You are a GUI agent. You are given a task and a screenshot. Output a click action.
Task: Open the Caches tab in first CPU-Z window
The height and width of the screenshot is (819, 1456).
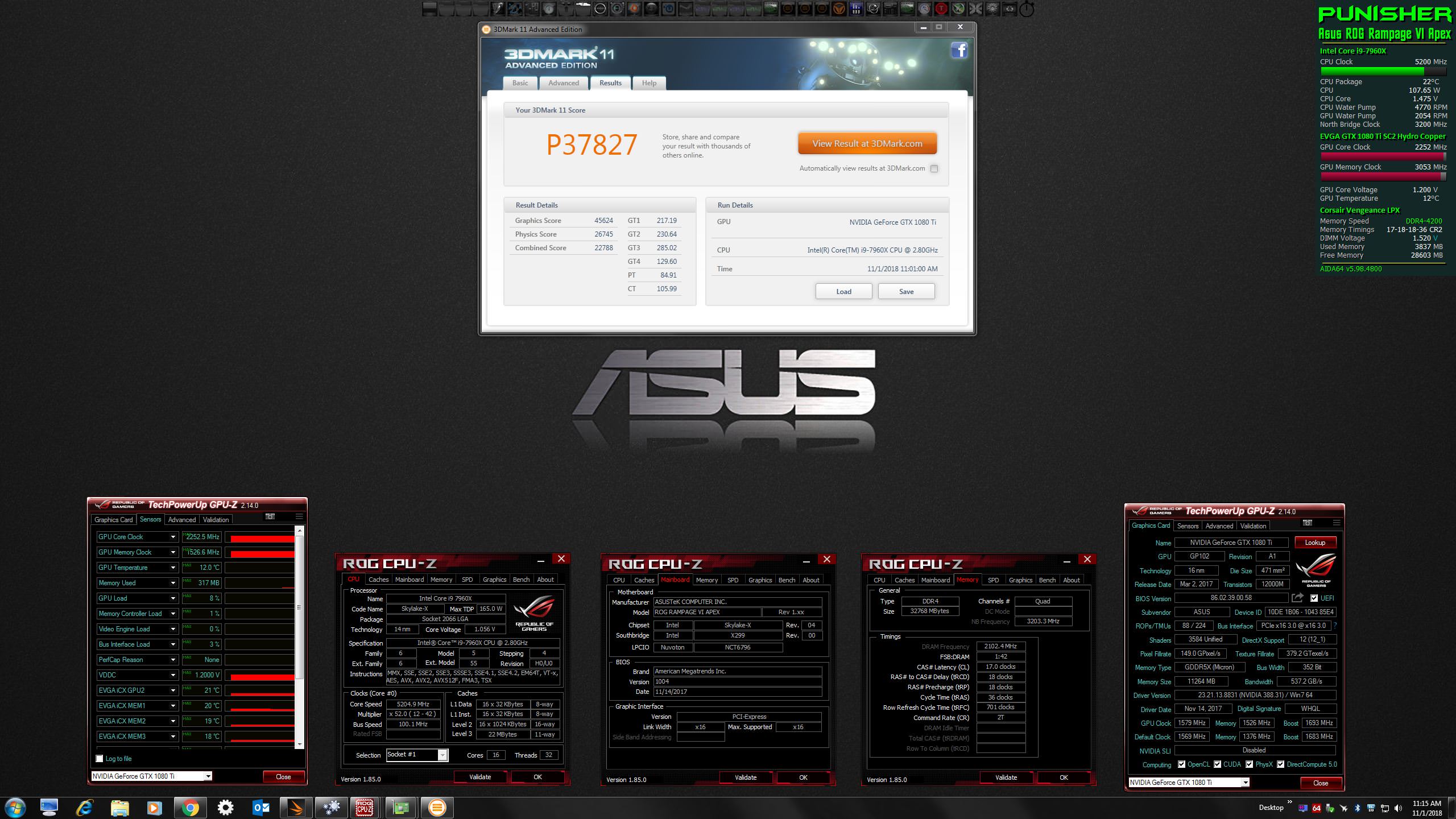click(378, 580)
